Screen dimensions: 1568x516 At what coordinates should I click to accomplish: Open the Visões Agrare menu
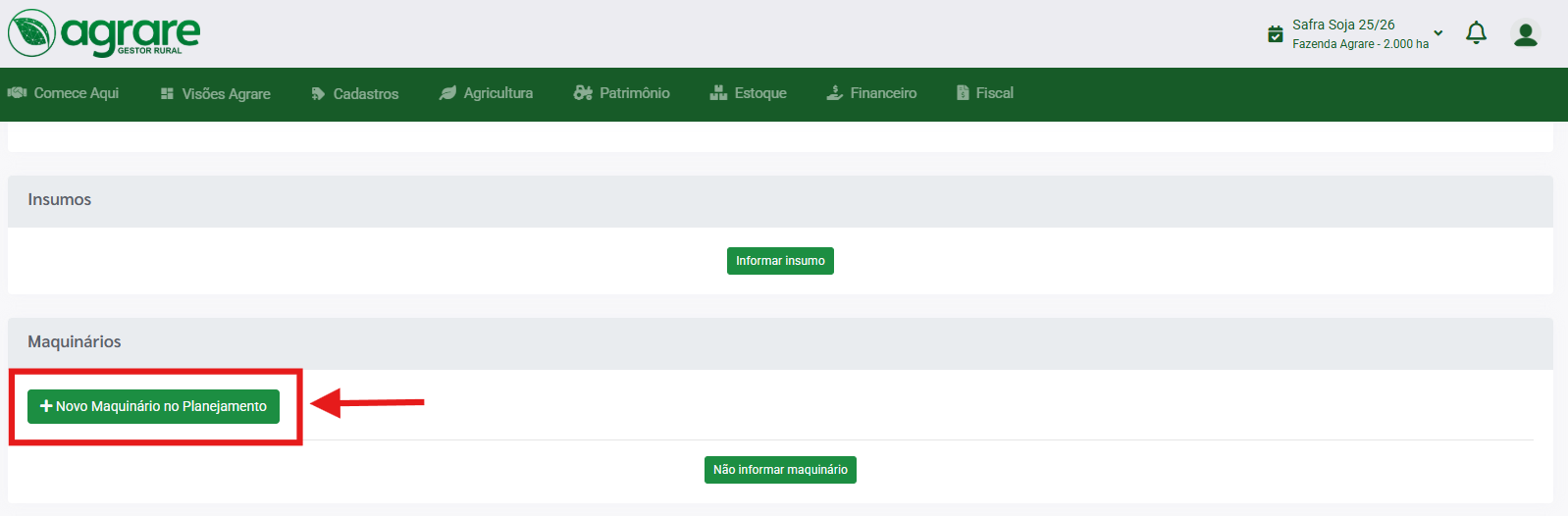click(x=216, y=94)
